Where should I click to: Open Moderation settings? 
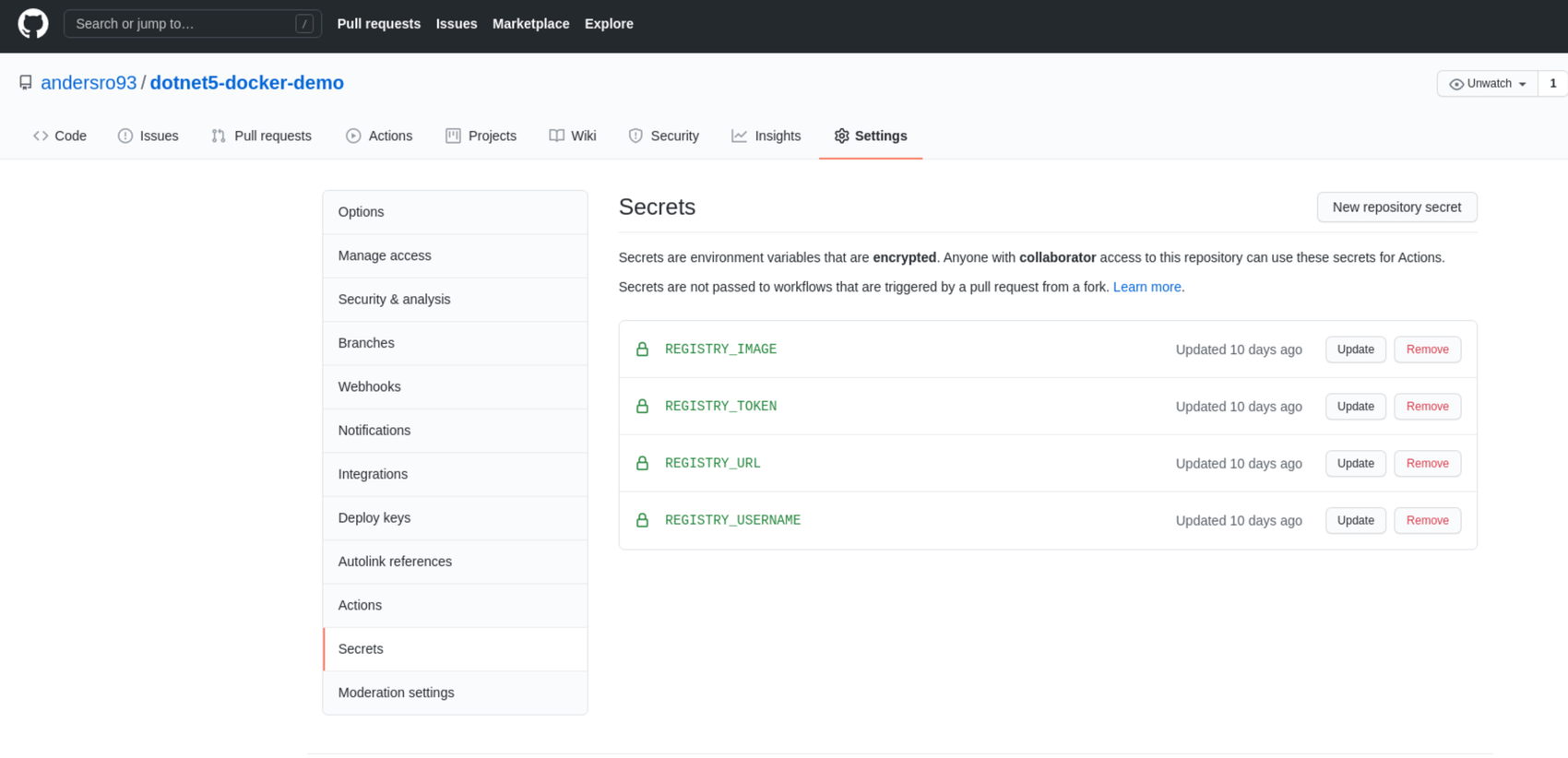click(456, 693)
